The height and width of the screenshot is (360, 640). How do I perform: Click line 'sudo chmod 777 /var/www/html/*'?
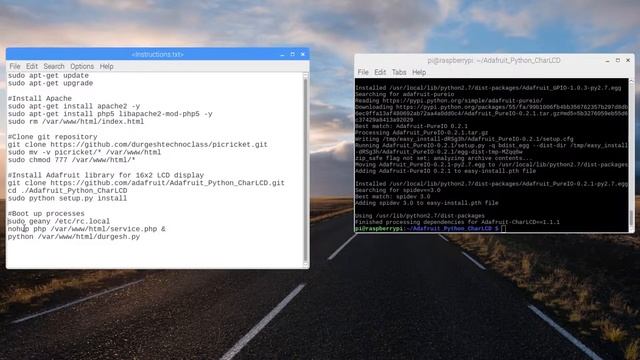71,160
